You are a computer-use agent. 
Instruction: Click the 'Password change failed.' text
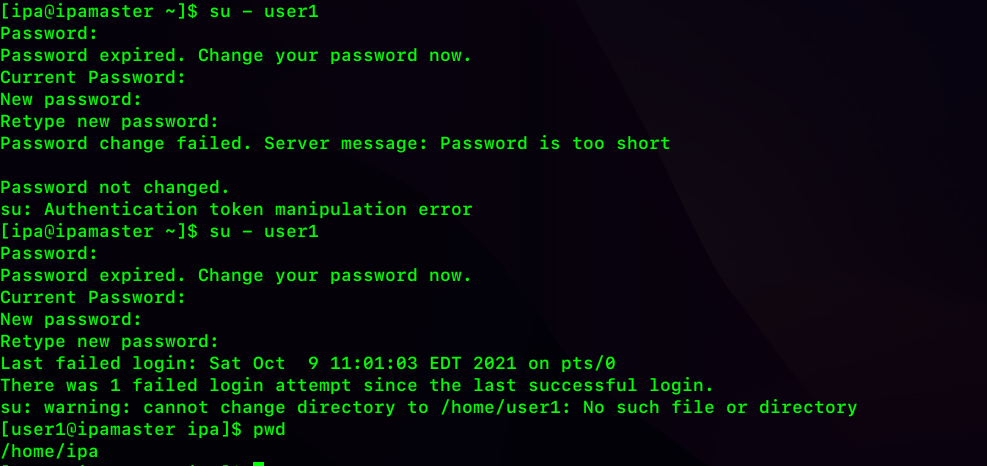point(126,144)
